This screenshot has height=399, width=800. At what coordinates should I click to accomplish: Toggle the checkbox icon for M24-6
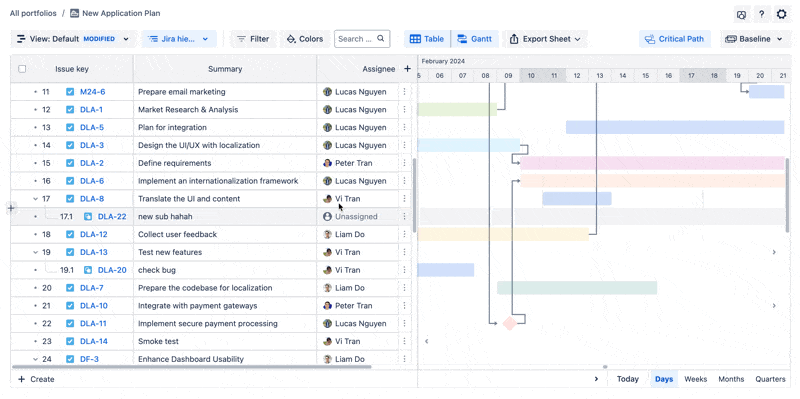(70, 92)
